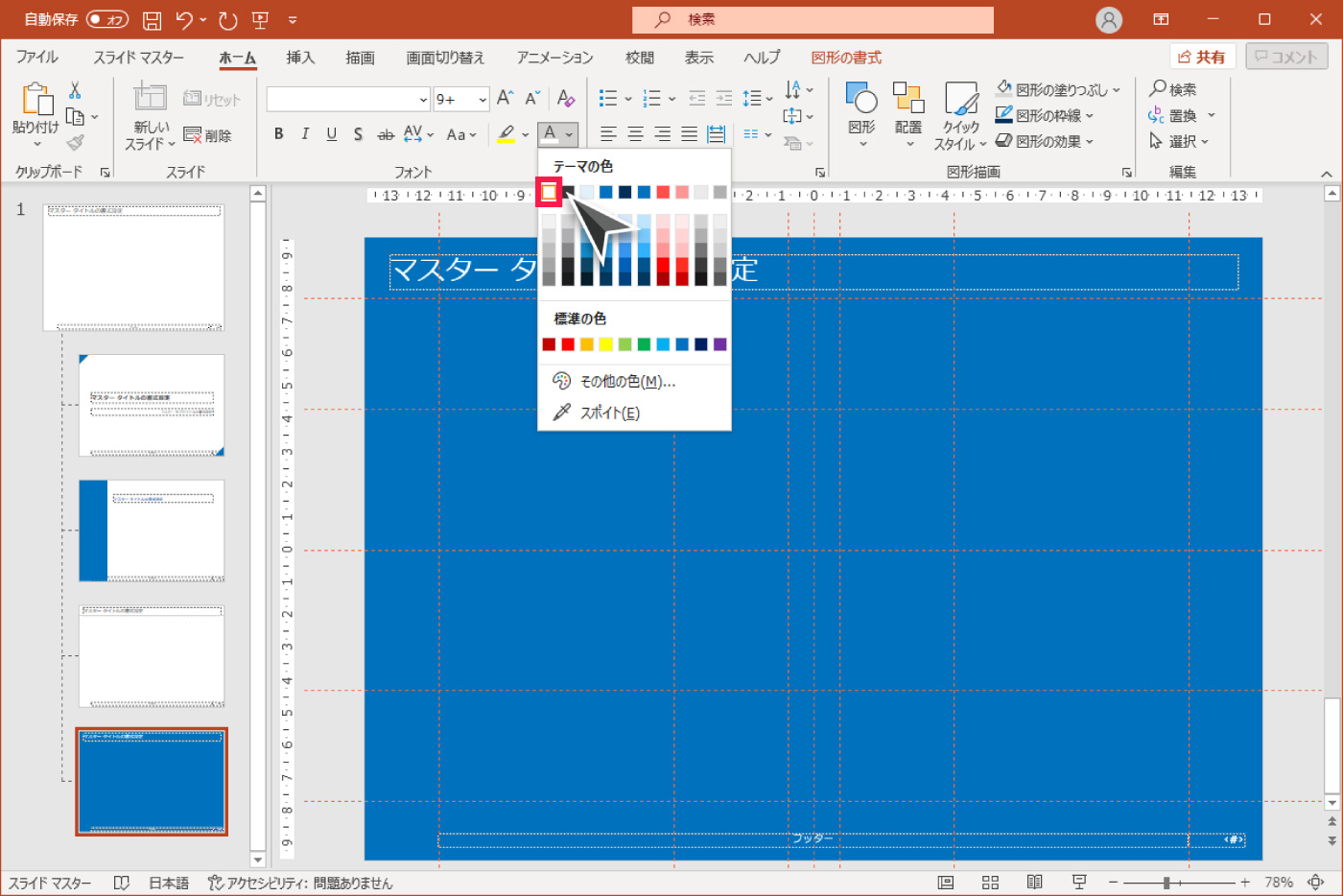The height and width of the screenshot is (896, 1343).
Task: Select white theme color swatch
Action: pos(549,193)
